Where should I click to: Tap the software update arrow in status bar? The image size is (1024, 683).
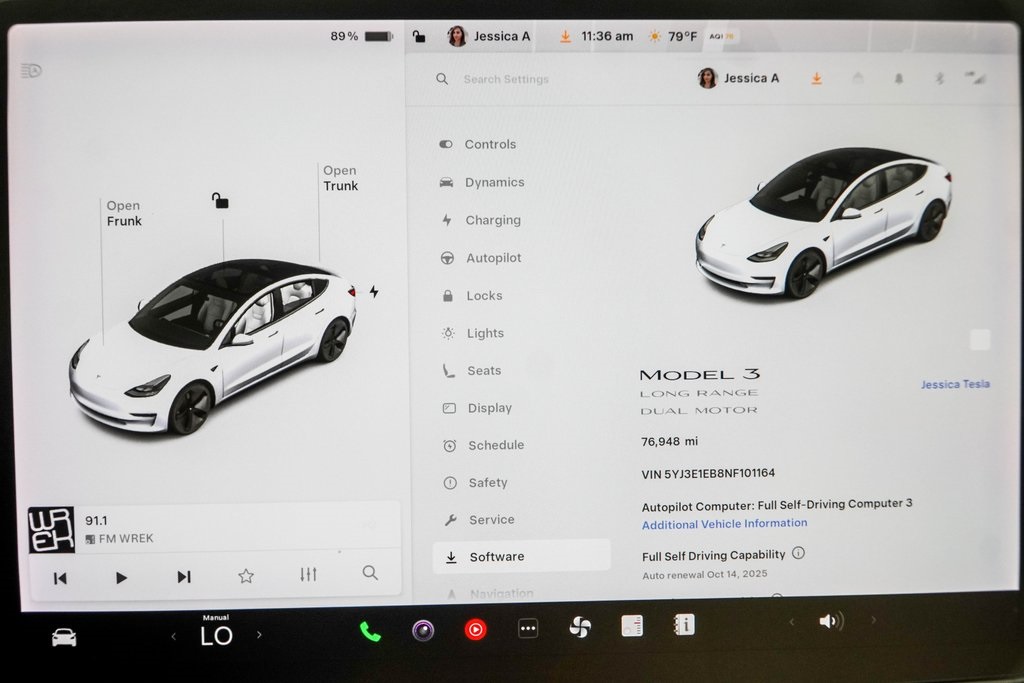pyautogui.click(x=566, y=37)
